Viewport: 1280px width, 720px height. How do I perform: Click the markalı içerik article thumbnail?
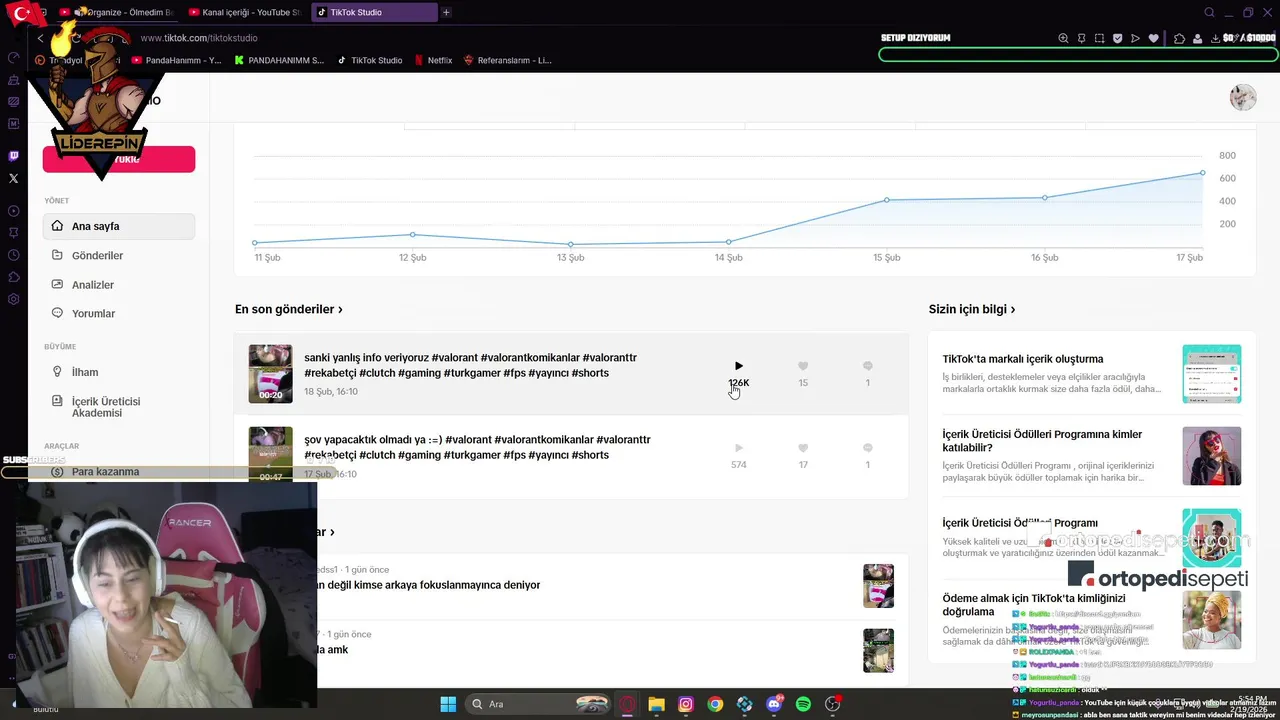(x=1211, y=374)
